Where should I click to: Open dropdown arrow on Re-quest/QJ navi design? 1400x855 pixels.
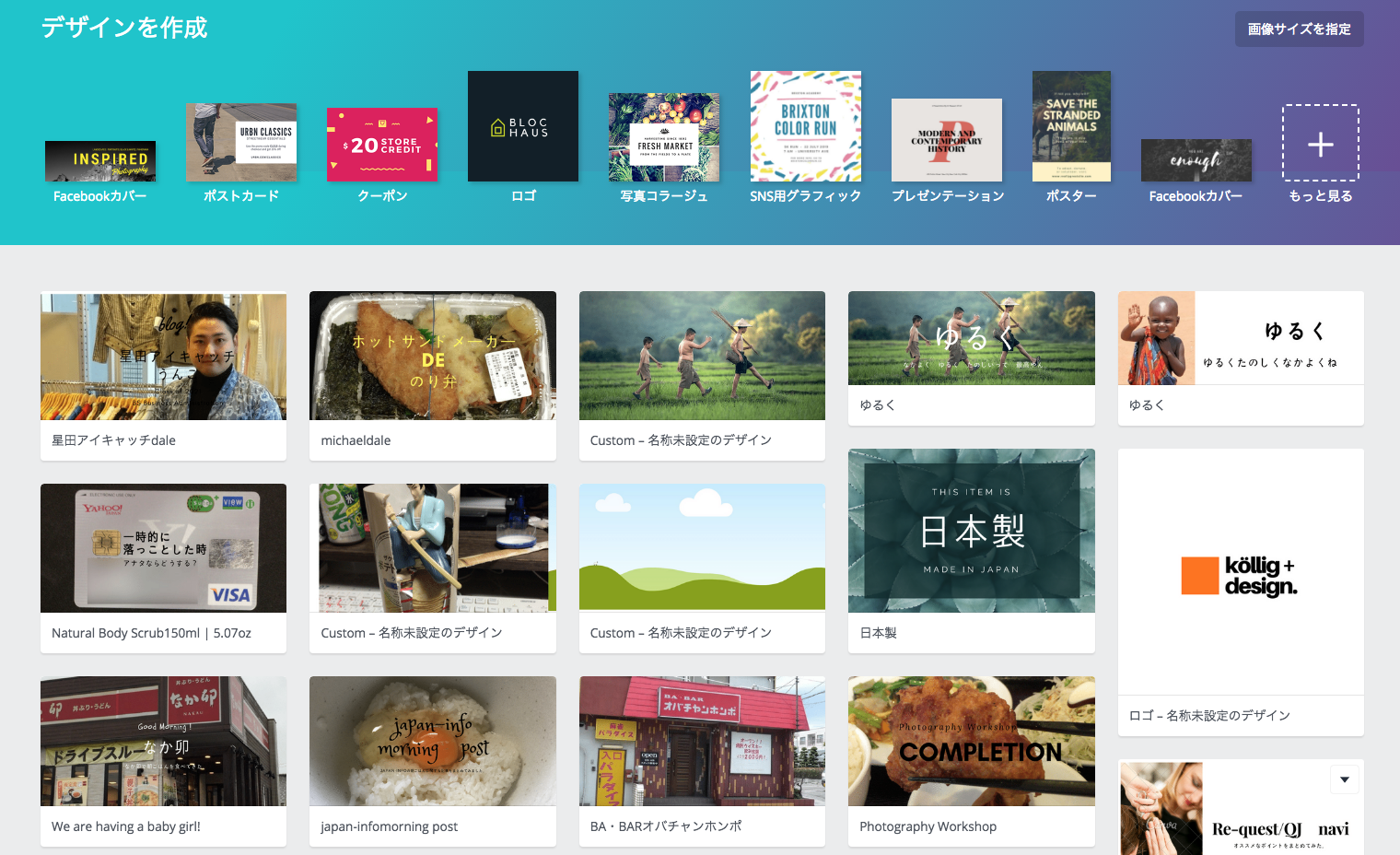point(1344,779)
